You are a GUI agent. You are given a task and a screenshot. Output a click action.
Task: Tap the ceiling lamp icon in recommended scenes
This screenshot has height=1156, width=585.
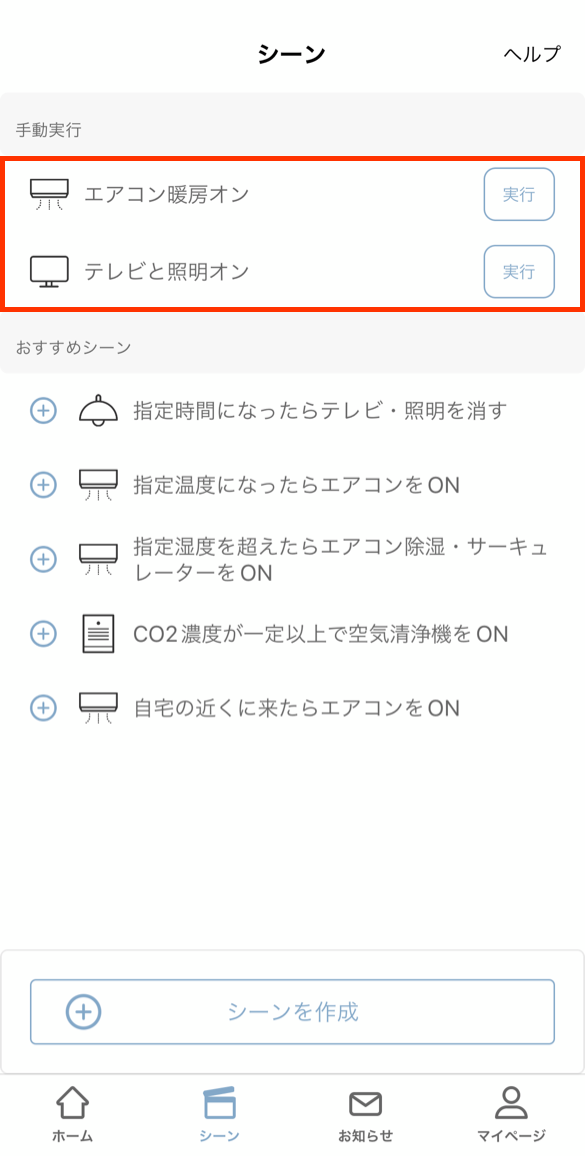tap(98, 410)
